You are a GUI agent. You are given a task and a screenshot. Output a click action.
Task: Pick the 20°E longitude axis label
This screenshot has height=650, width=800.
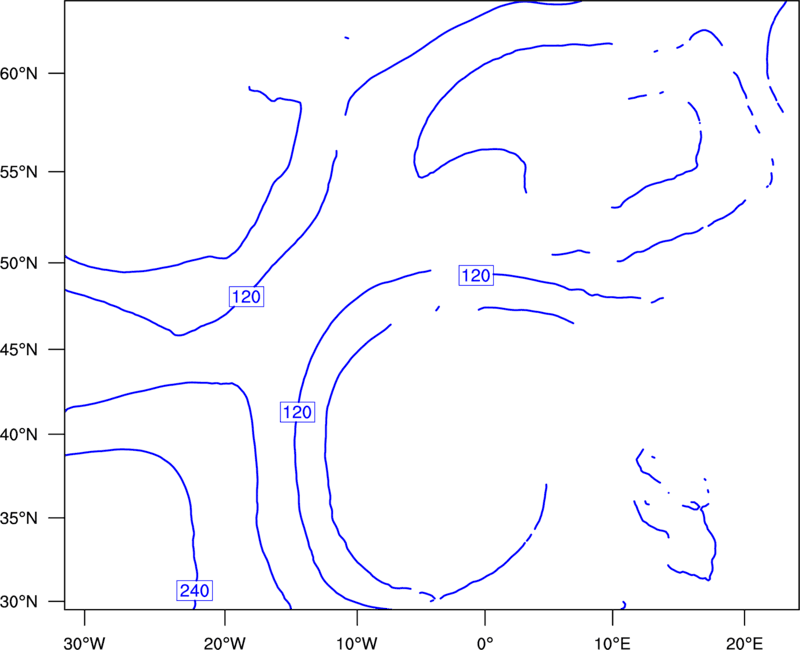(744, 643)
